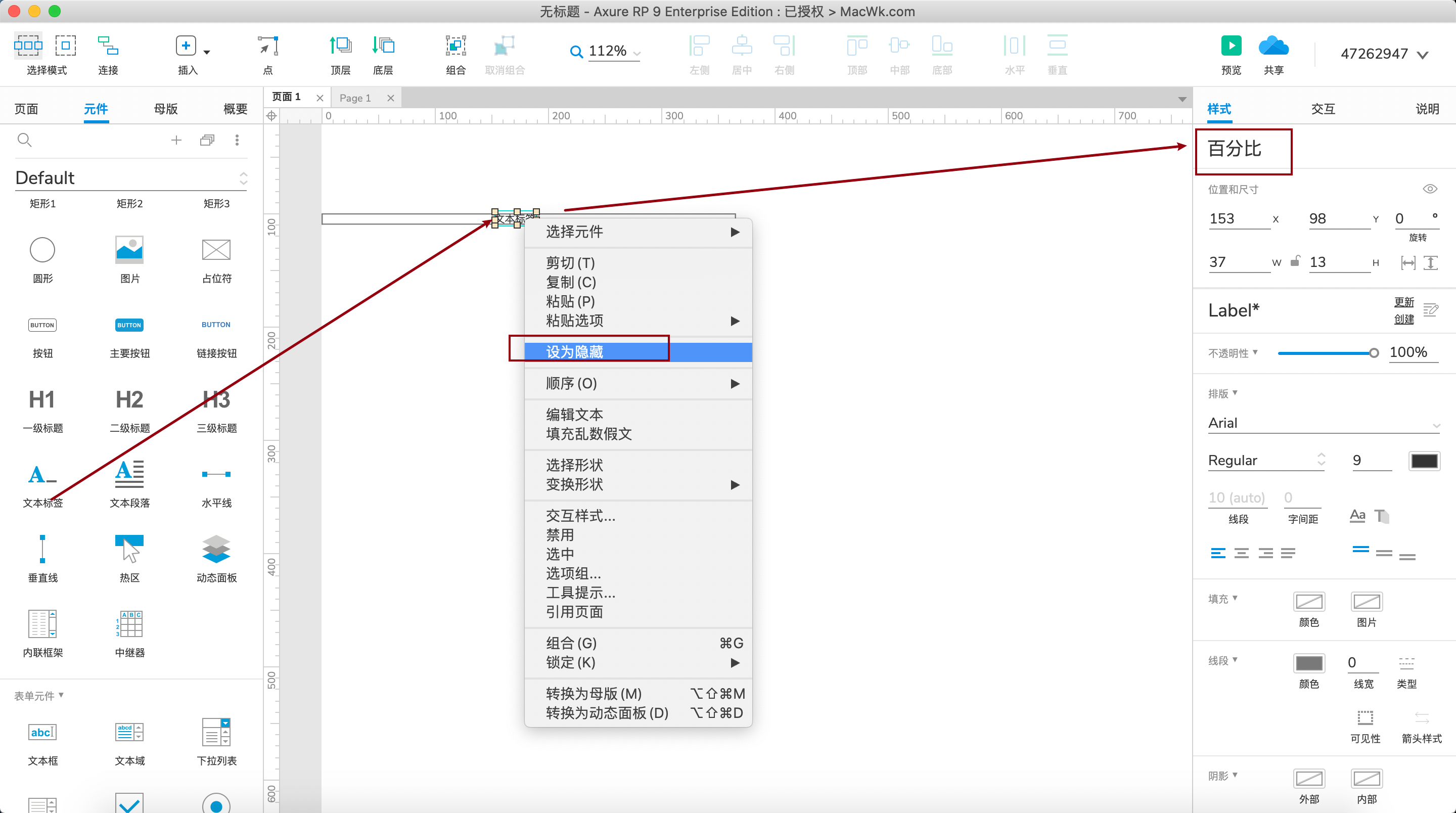The width and height of the screenshot is (1456, 813).
Task: Toggle widget visibility eye icon
Action: 1430,189
